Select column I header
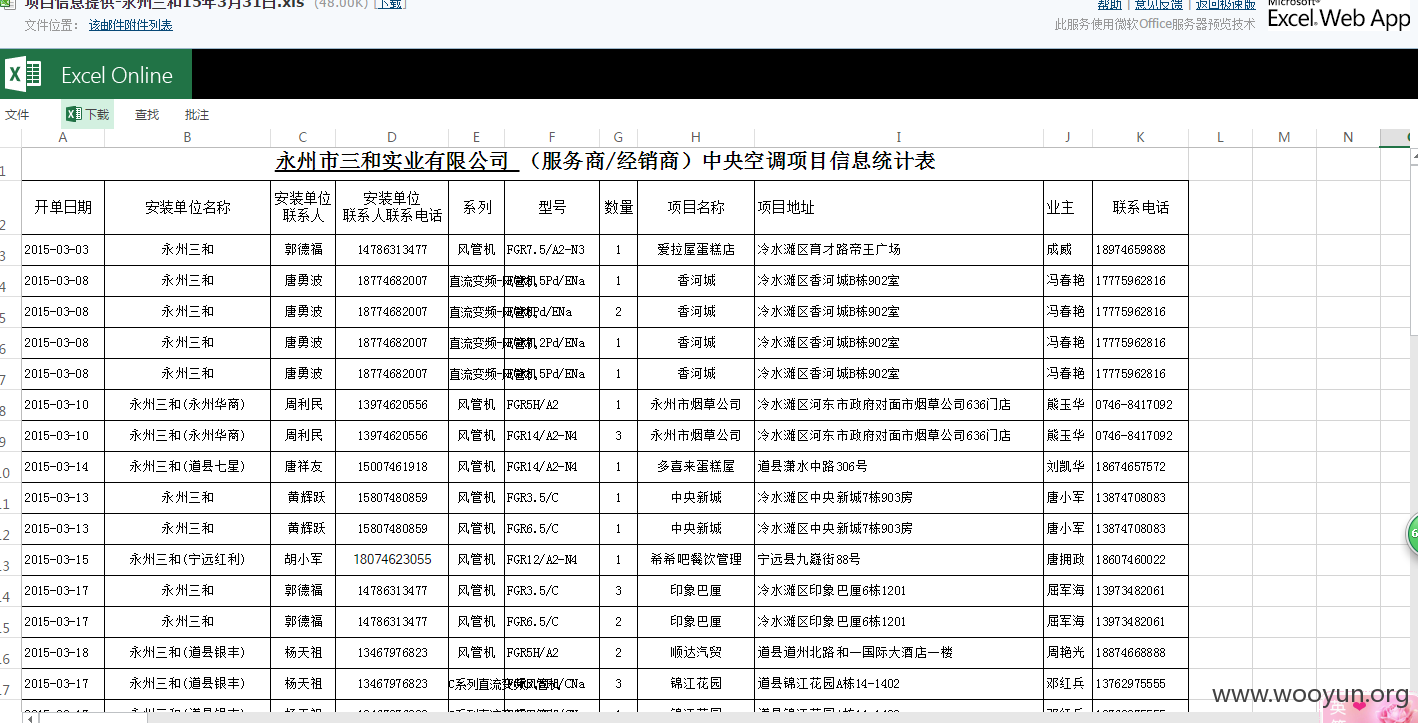This screenshot has width=1418, height=723. (899, 137)
